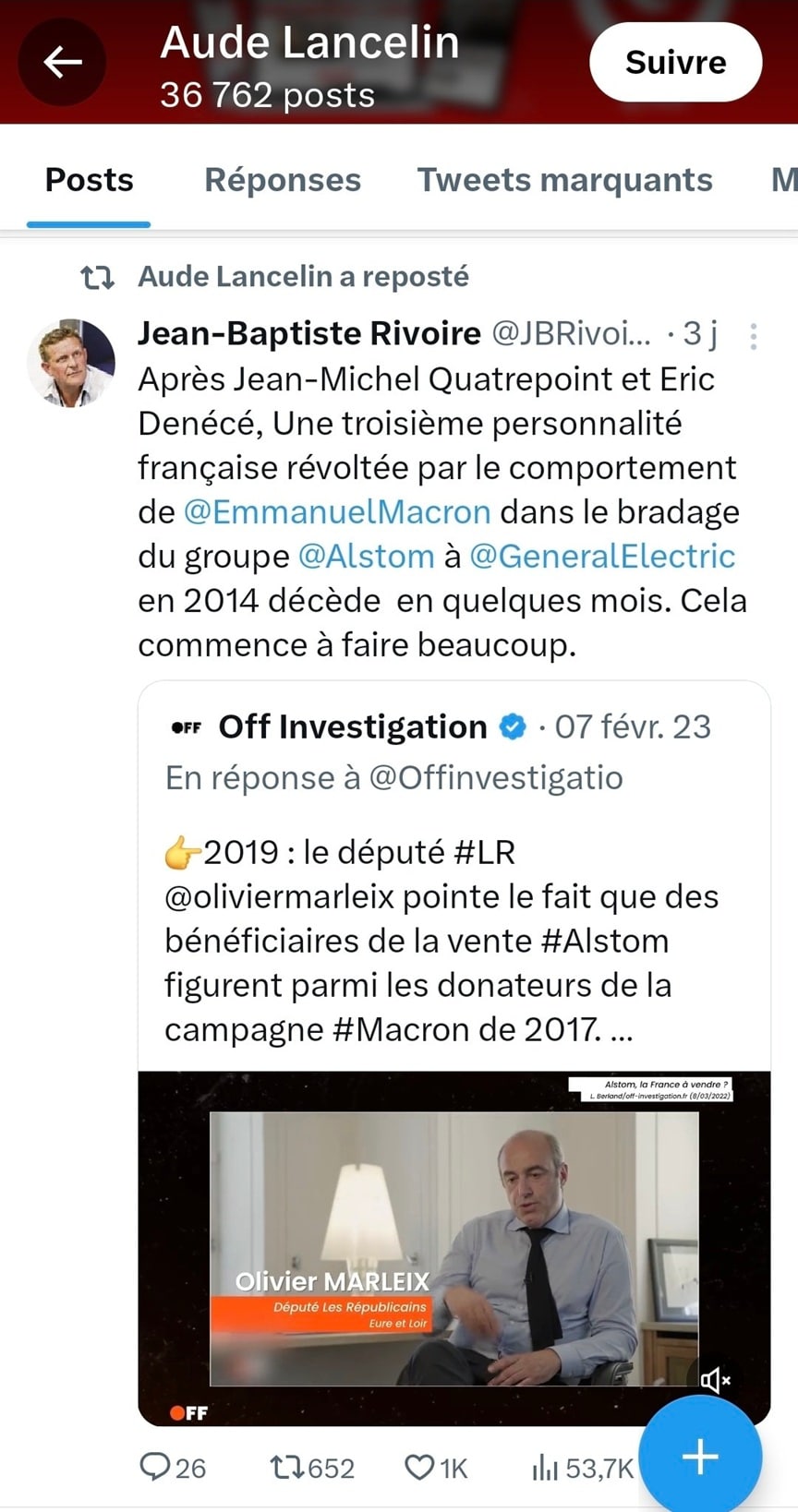Unmute the video with speaker icon
The height and width of the screenshot is (1512, 798).
click(x=715, y=1380)
